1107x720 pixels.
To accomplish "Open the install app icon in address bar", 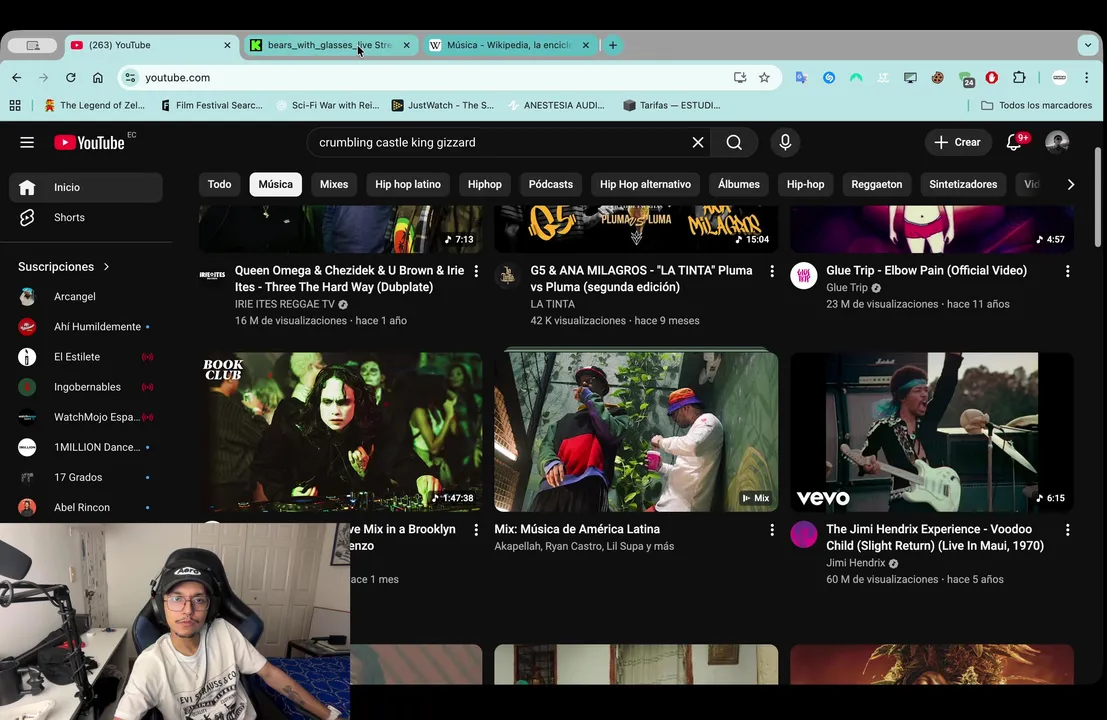I will (x=740, y=78).
